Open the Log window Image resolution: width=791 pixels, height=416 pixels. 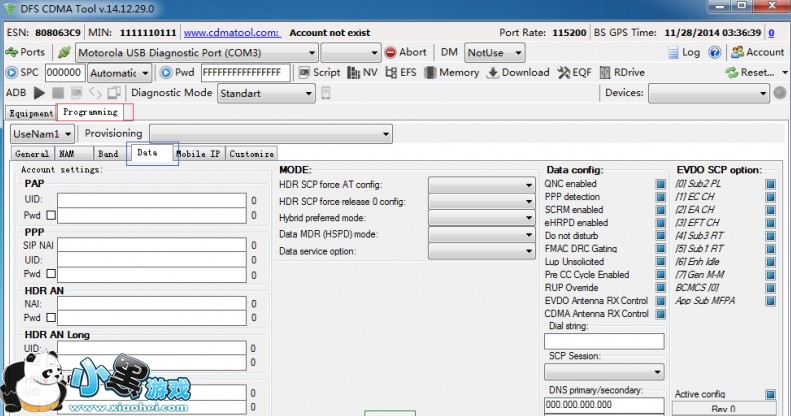(684, 52)
